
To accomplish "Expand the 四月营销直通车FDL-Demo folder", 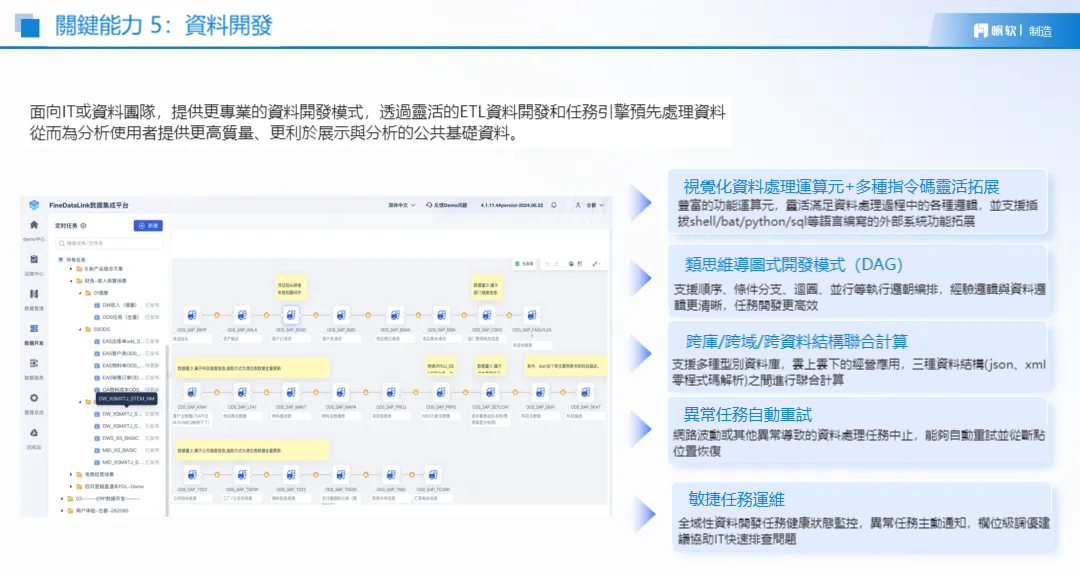I will (x=71, y=486).
